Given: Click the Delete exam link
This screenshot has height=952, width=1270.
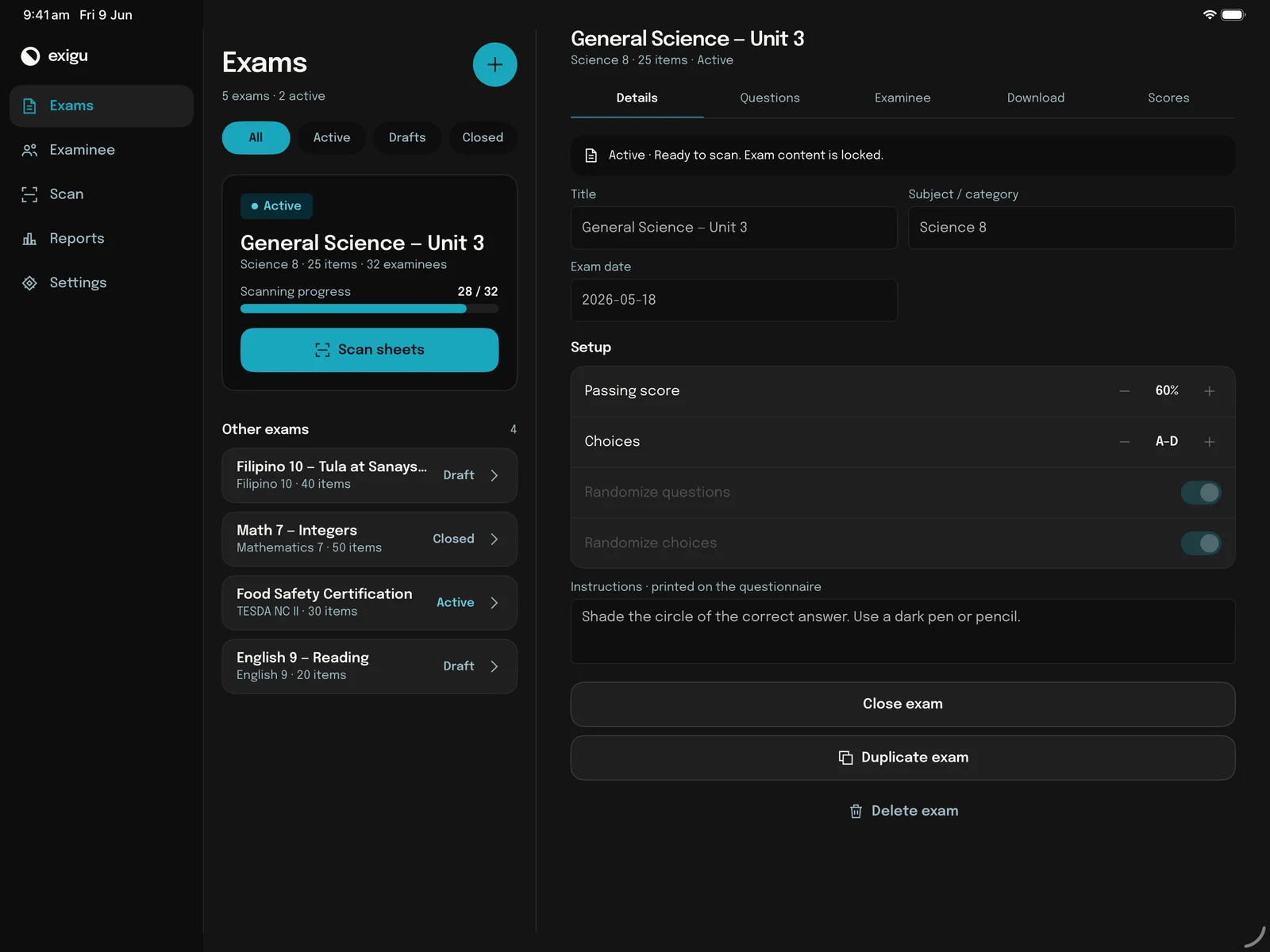Looking at the screenshot, I should 903,811.
